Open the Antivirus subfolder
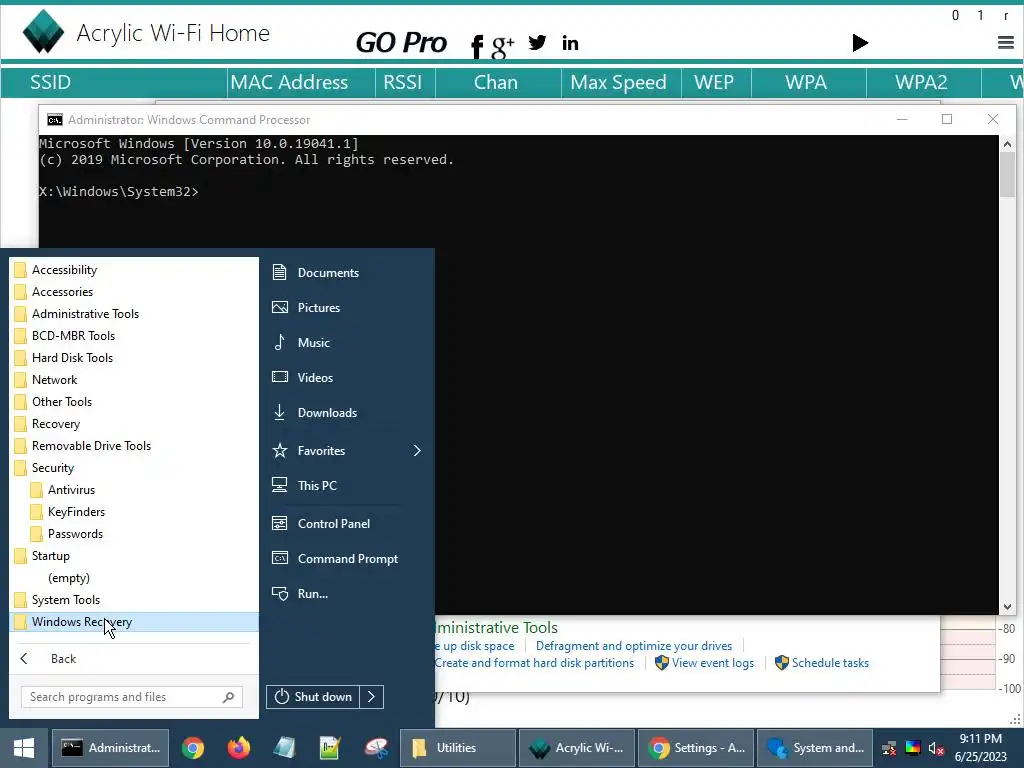This screenshot has width=1024, height=768. click(x=134, y=490)
